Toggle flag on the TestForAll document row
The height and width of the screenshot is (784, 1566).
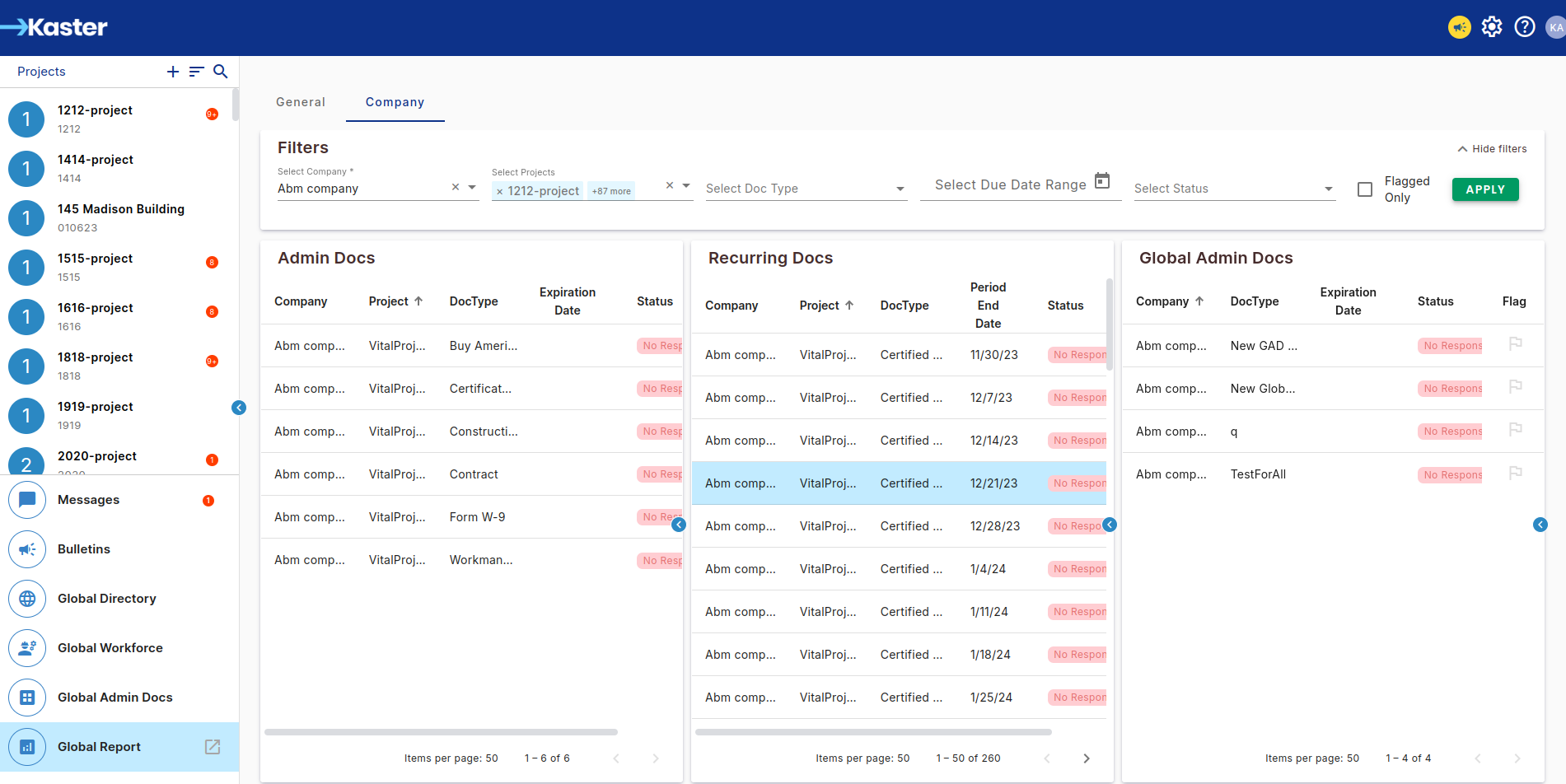click(x=1515, y=474)
